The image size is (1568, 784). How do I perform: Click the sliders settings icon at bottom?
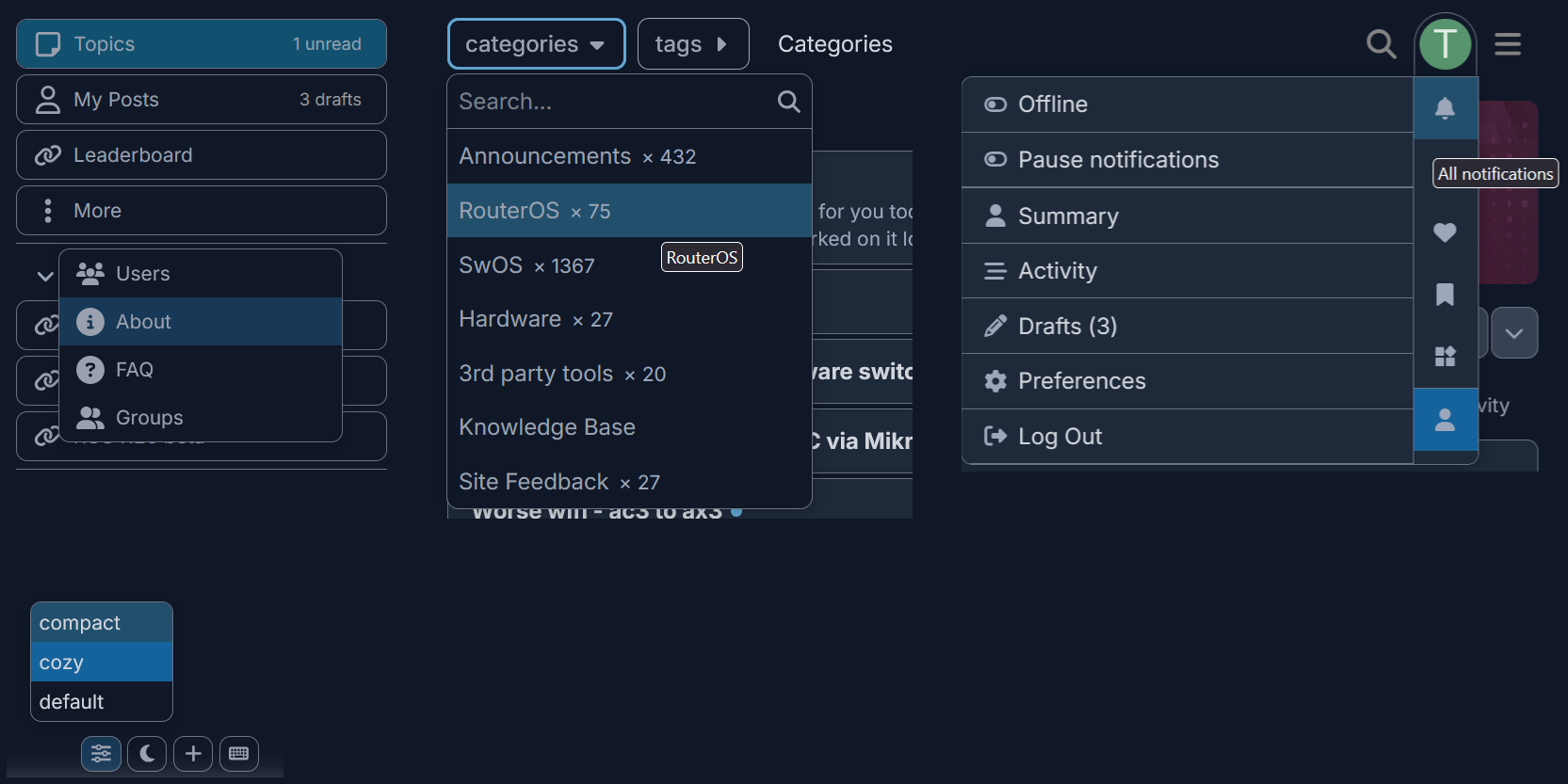(101, 753)
